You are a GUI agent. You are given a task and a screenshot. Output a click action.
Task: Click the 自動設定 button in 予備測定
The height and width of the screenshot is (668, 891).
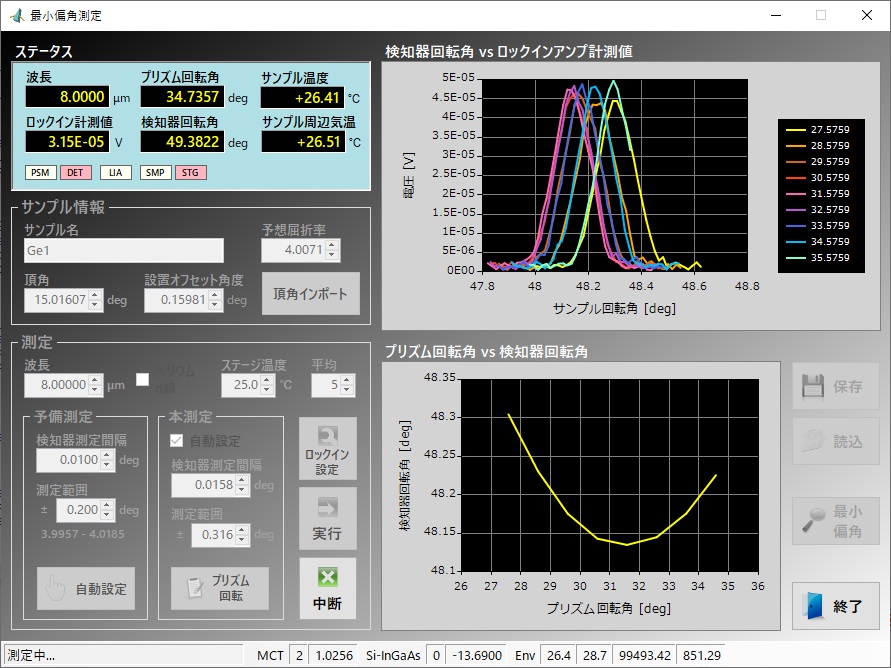86,588
